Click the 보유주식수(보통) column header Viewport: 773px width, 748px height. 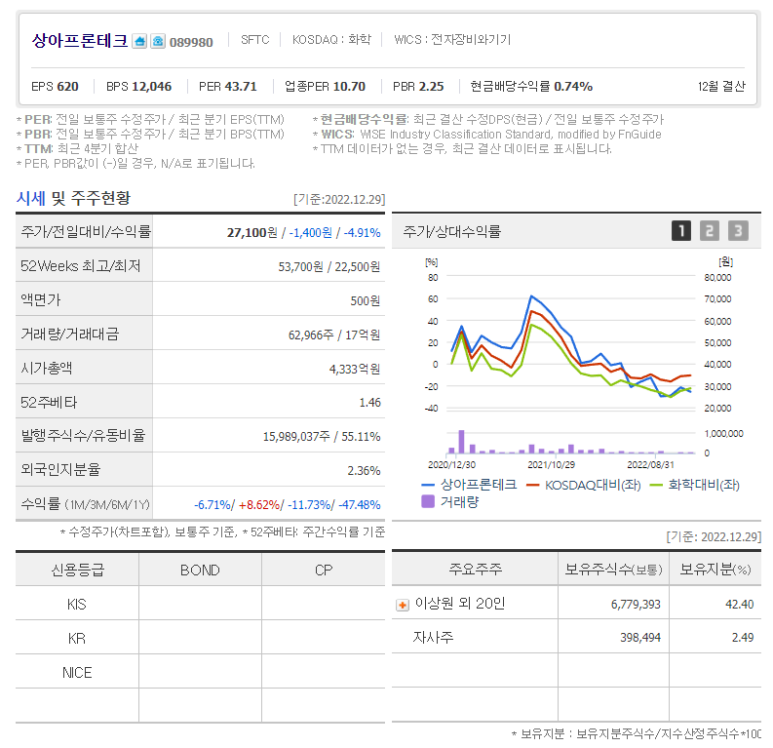(614, 570)
